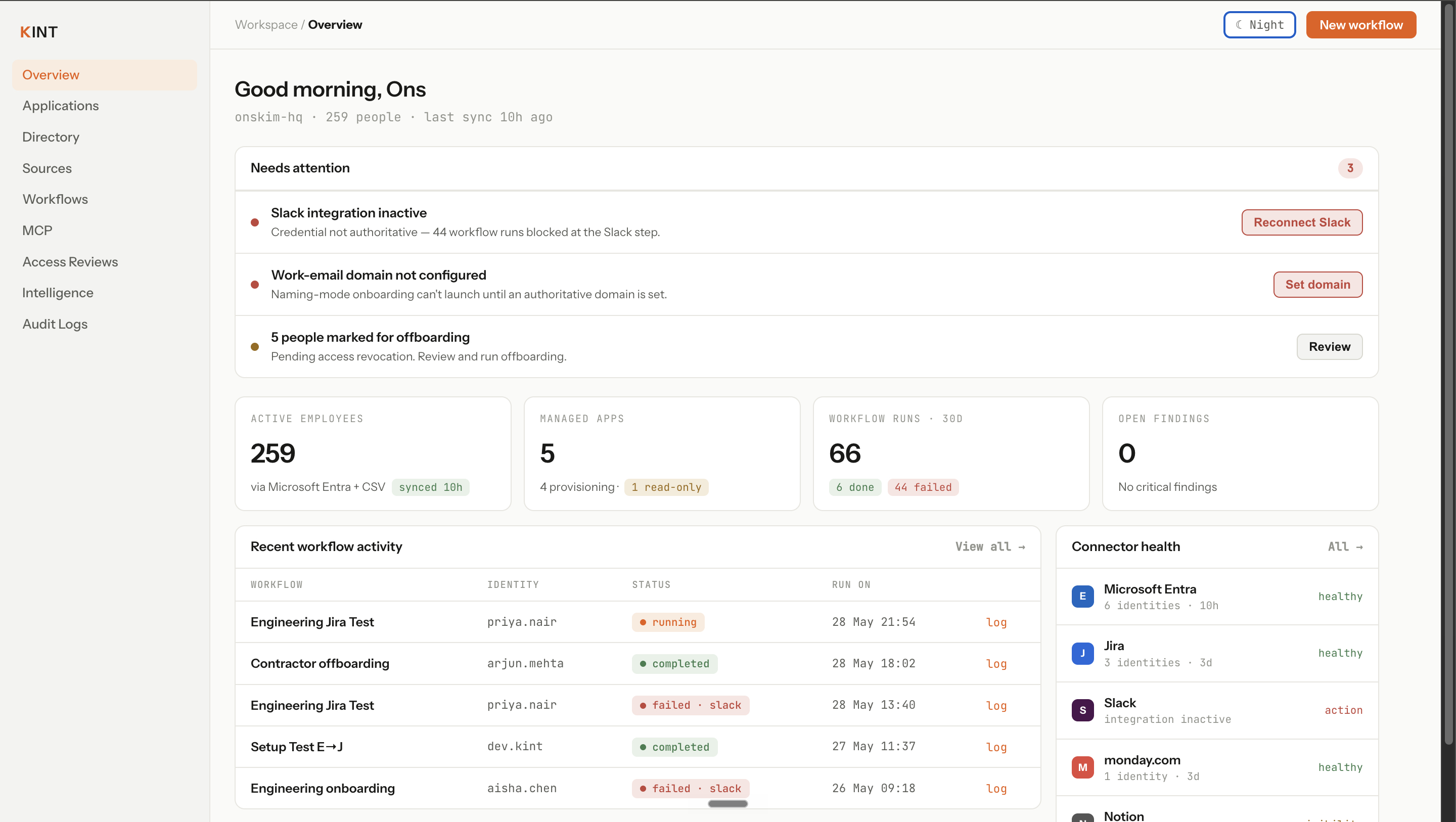Click the Jira connector icon

click(x=1082, y=653)
